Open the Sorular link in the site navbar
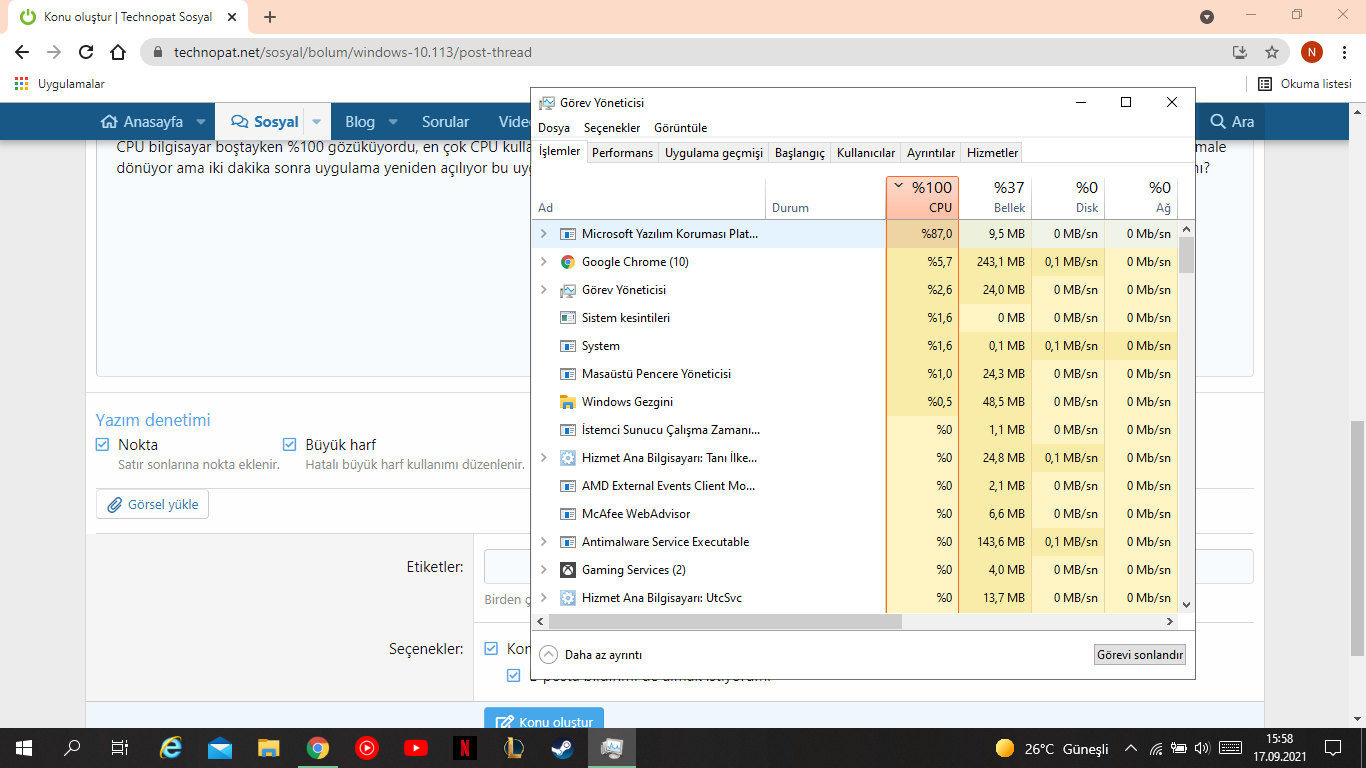The height and width of the screenshot is (768, 1366). tap(445, 122)
